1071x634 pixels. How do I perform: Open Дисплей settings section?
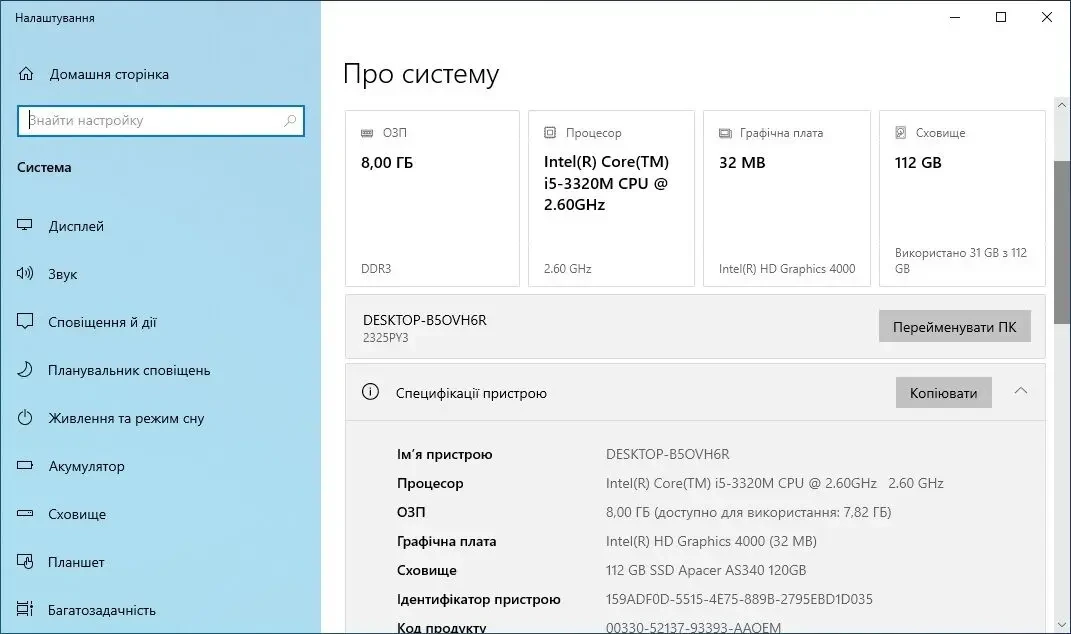pyautogui.click(x=76, y=226)
